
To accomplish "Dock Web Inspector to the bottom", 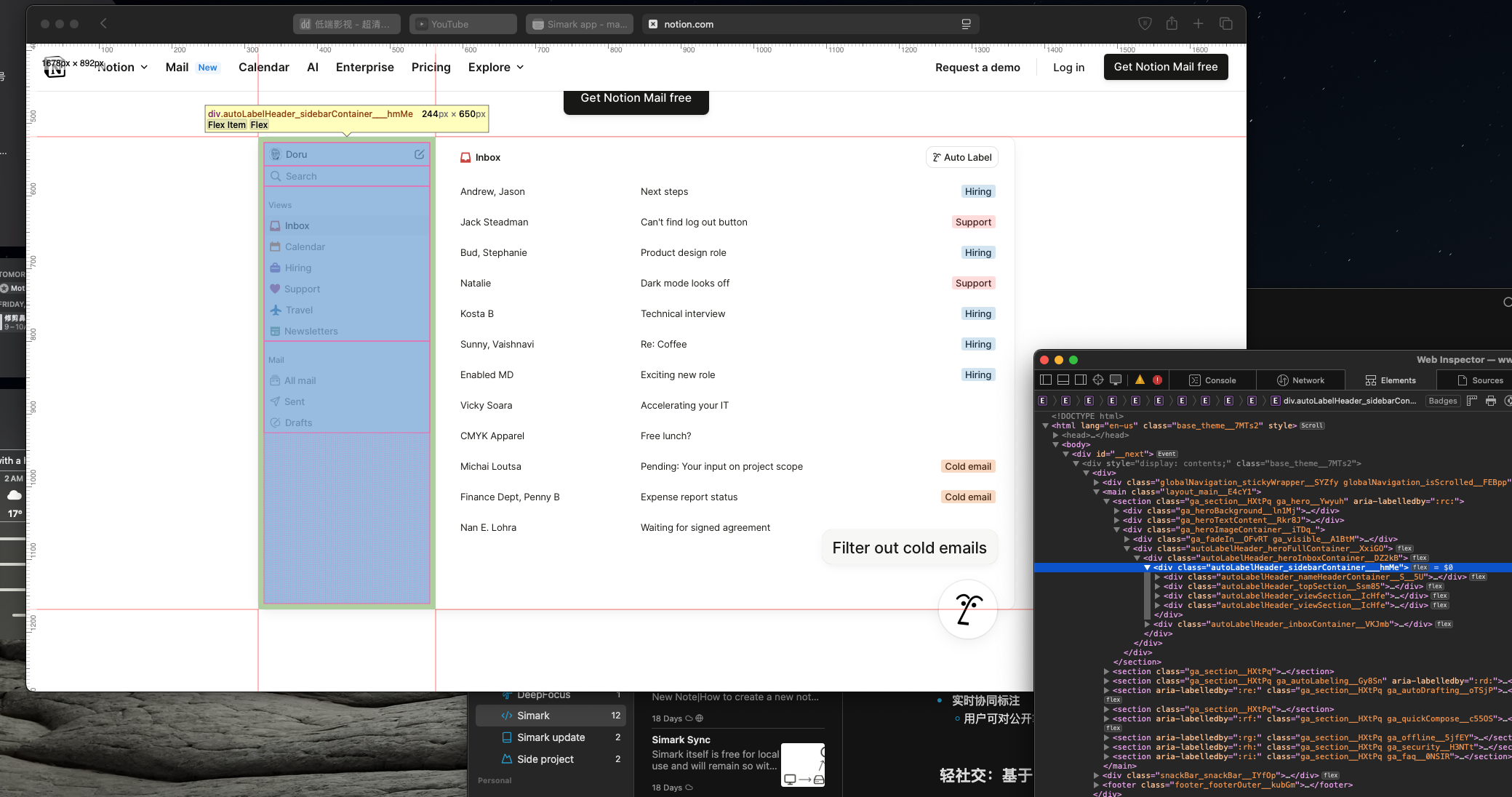I will tap(1063, 380).
